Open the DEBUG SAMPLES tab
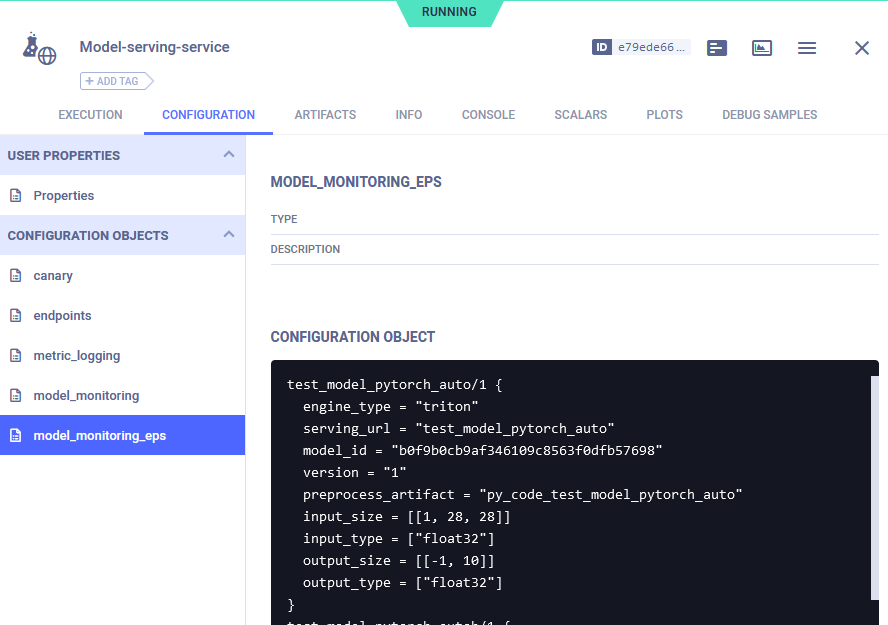888x625 pixels. (769, 115)
